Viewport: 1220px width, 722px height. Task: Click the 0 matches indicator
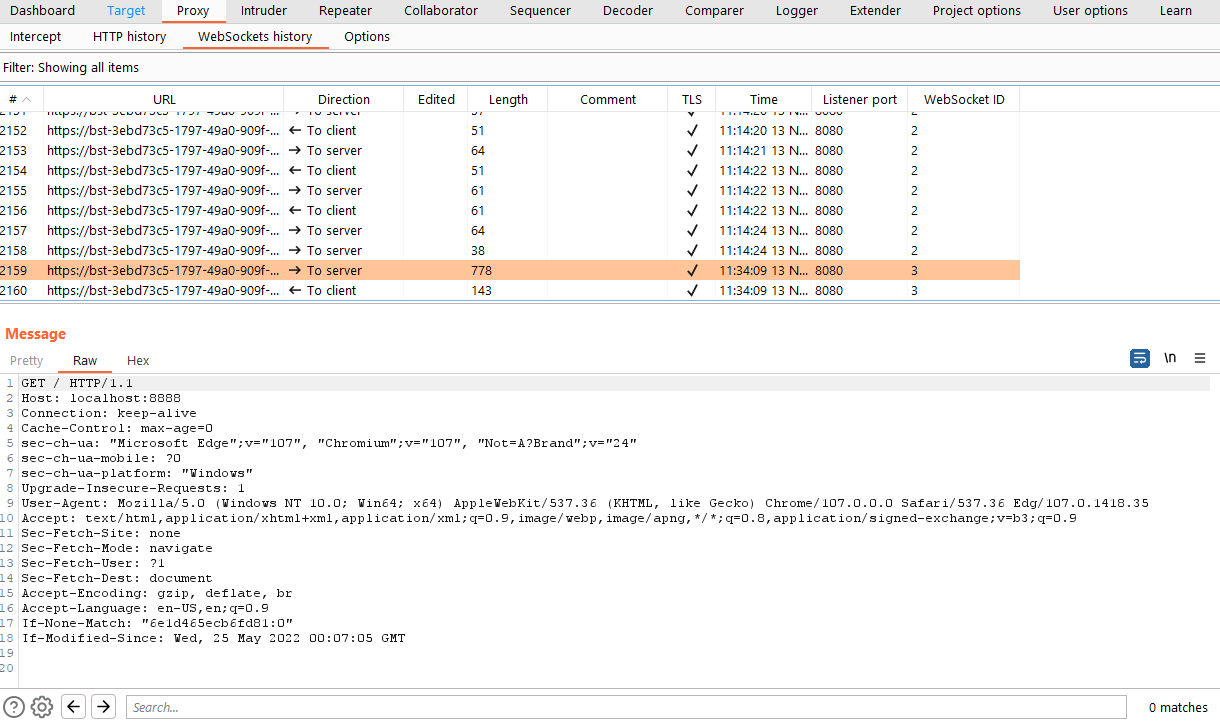point(1178,707)
